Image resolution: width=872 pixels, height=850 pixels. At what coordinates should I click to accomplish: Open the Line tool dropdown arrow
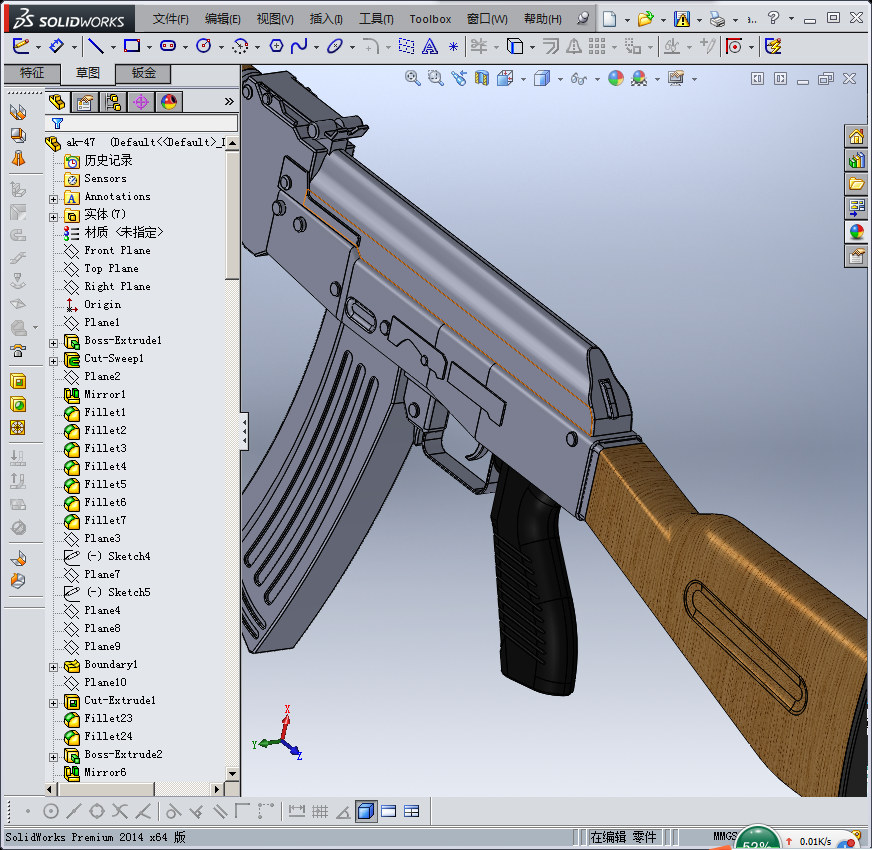coord(113,47)
